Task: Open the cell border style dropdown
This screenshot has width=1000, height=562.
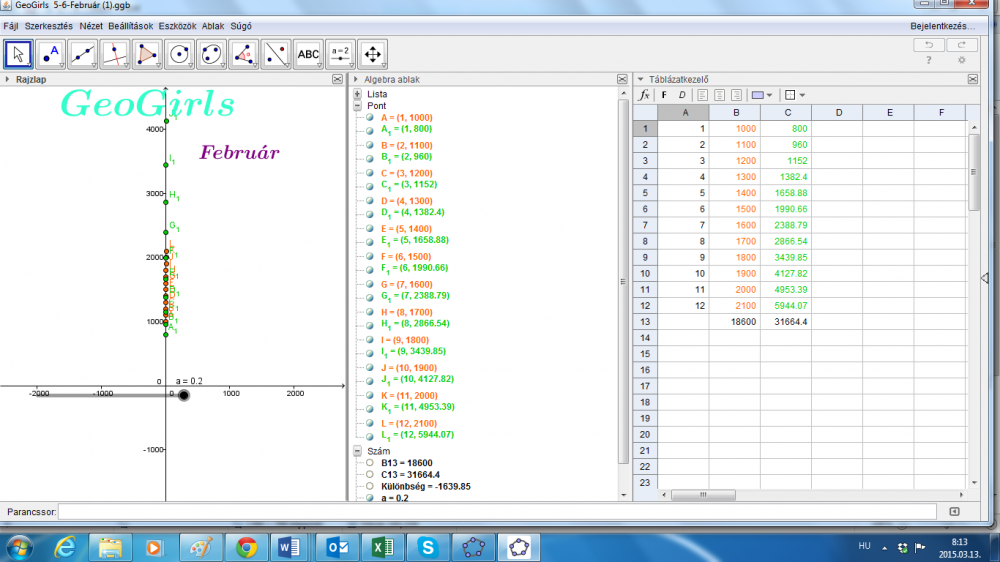Action: tap(795, 95)
